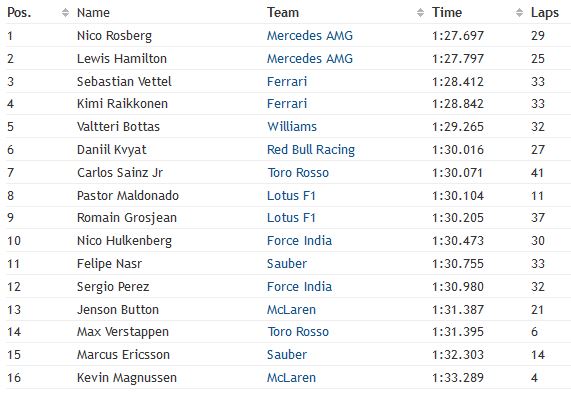
Task: Open the Force India link in Sergio Perez's row
Action: pos(299,287)
